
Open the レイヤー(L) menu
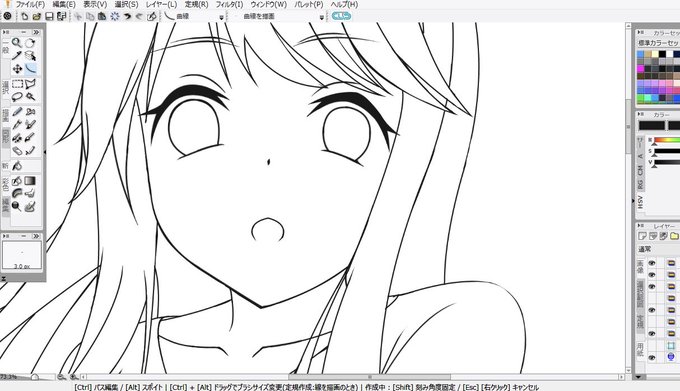click(x=161, y=4)
